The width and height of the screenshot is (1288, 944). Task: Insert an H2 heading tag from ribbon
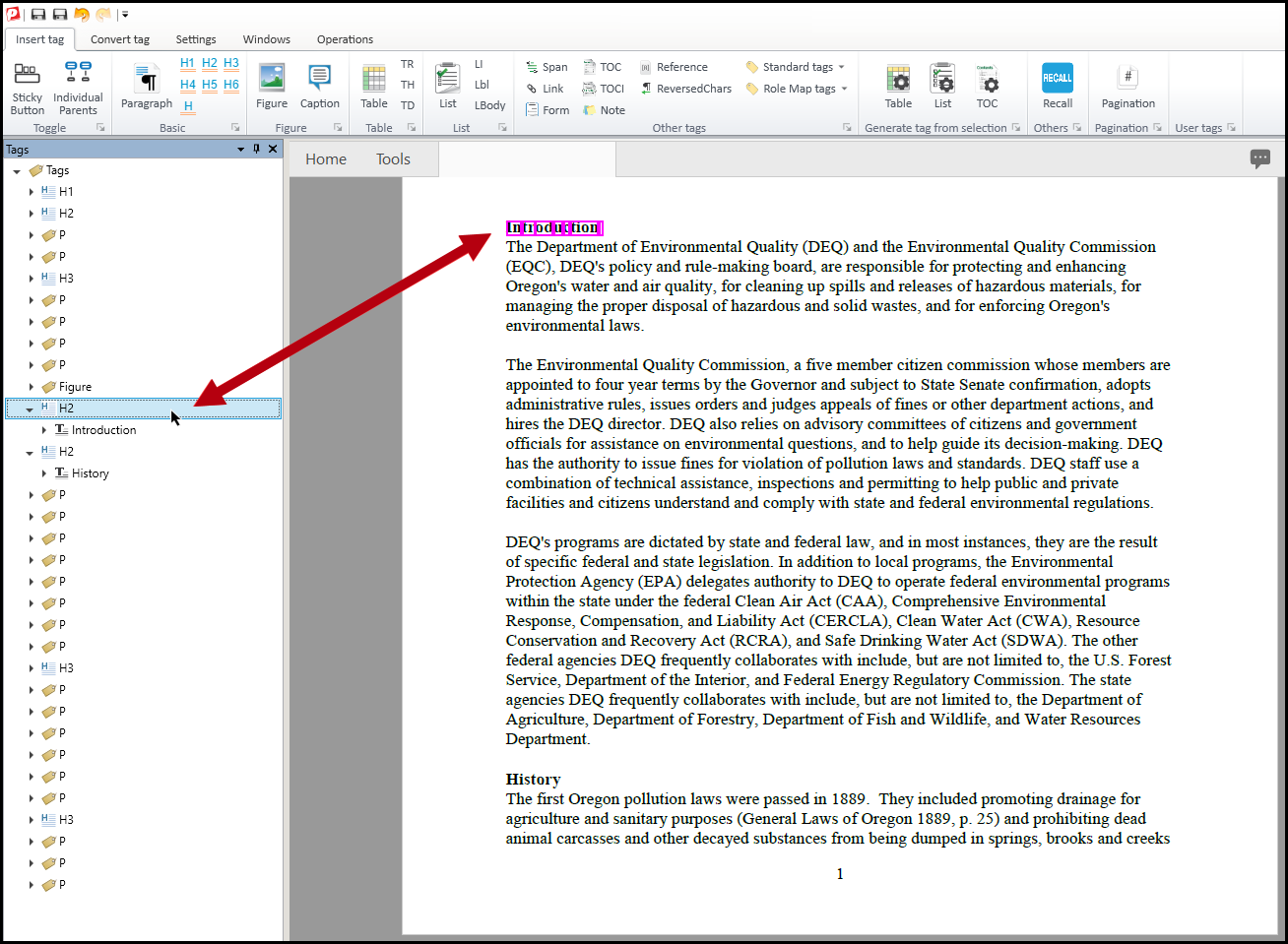(210, 63)
